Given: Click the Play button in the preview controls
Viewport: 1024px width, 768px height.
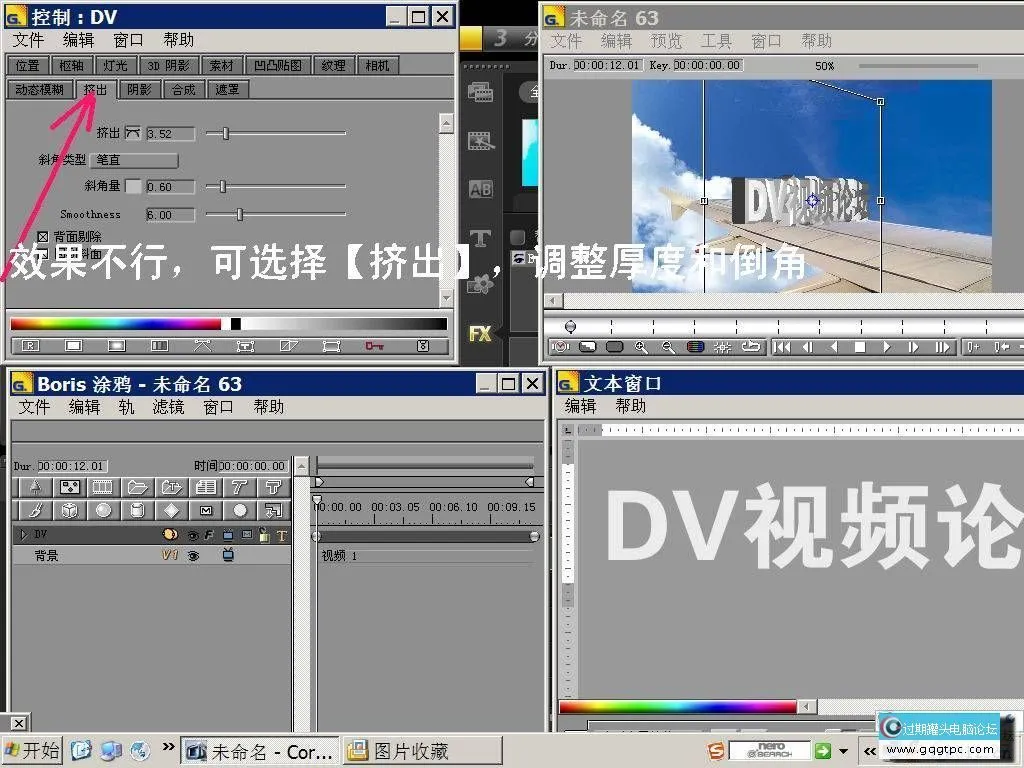Looking at the screenshot, I should click(886, 347).
